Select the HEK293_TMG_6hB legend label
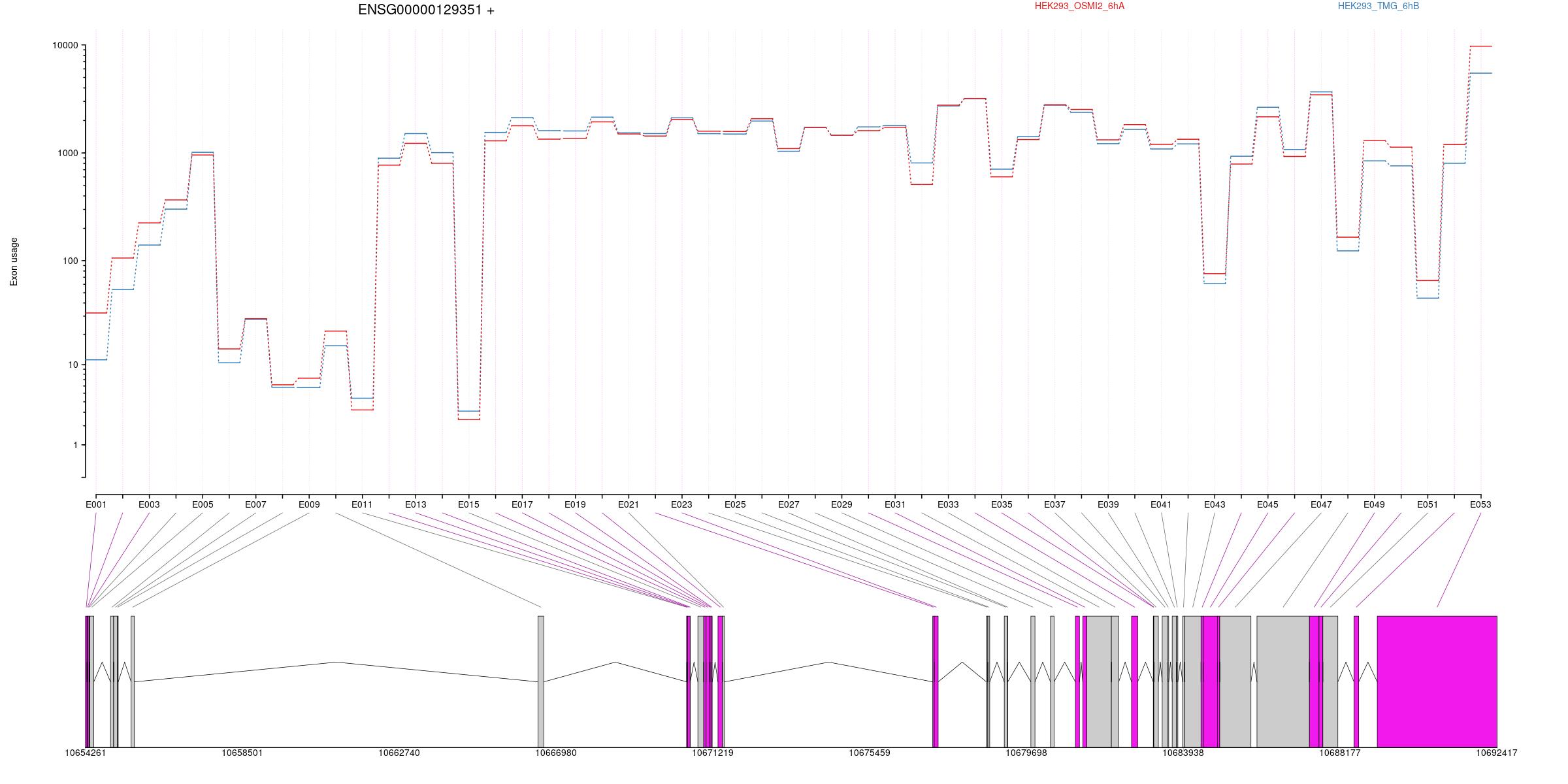This screenshot has height=784, width=1568. pyautogui.click(x=1379, y=6)
